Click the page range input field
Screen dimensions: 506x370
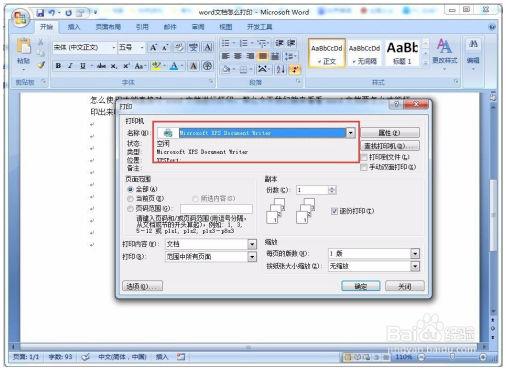click(216, 209)
